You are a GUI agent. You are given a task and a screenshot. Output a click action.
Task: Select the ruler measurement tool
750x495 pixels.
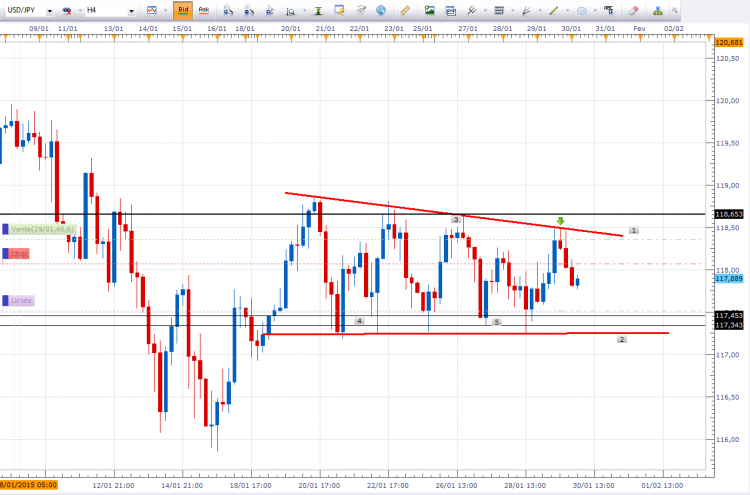click(x=405, y=10)
